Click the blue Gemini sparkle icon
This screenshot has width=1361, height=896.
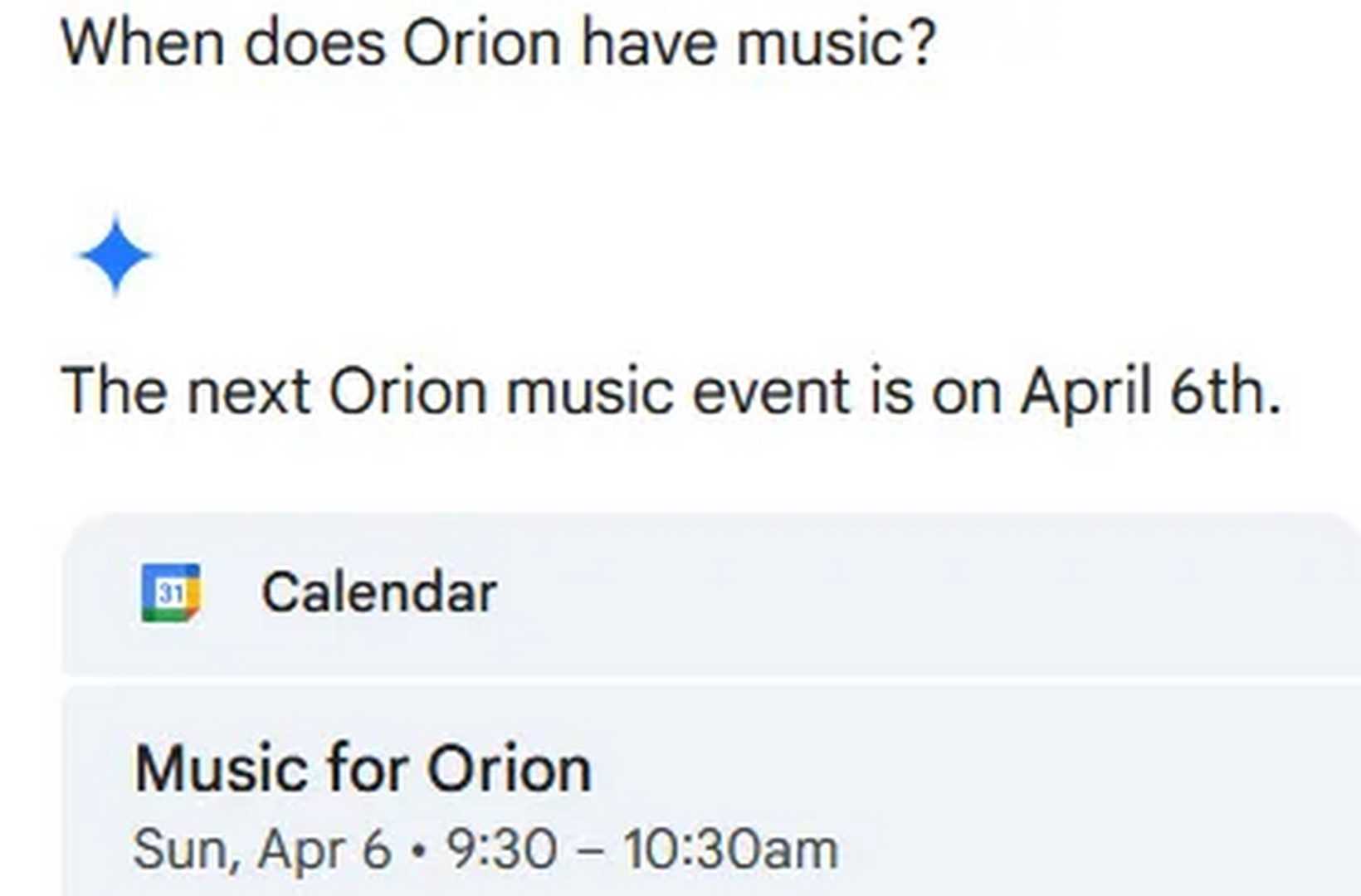coord(115,255)
